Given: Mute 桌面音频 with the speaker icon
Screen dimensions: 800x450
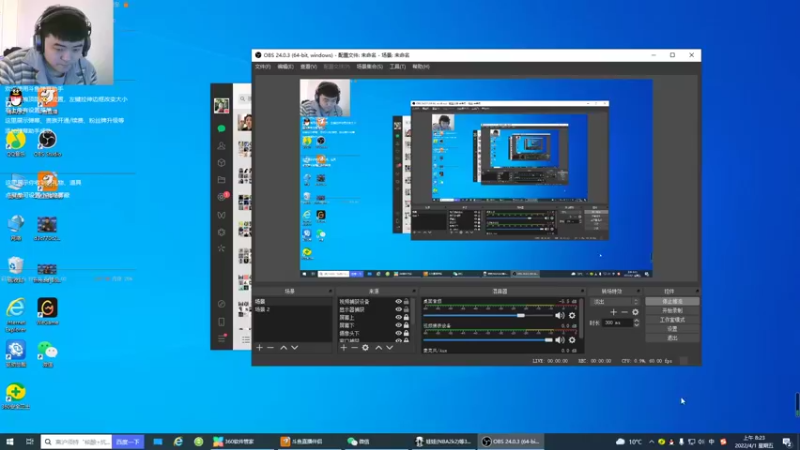Looking at the screenshot, I should click(x=560, y=315).
